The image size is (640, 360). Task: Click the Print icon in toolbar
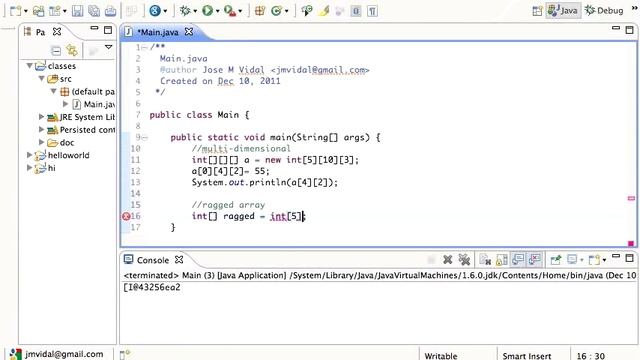(110, 11)
